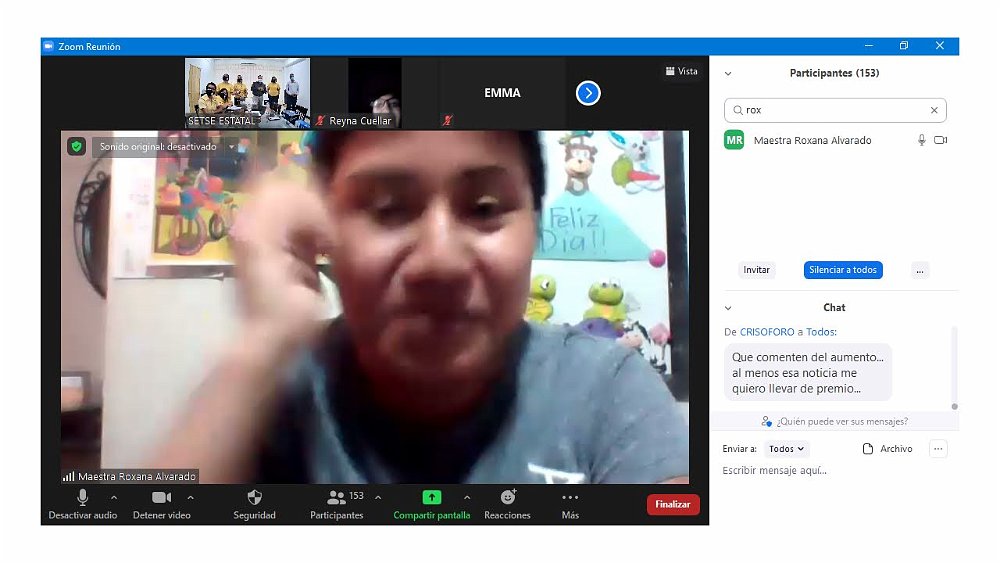The width and height of the screenshot is (1000, 563).
Task: Open chat more options ellipsis menu
Action: [x=938, y=449]
